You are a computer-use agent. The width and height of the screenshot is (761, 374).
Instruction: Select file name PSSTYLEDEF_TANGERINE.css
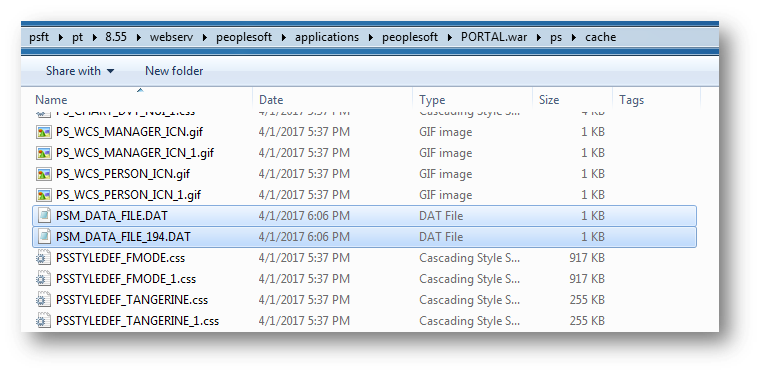point(132,300)
